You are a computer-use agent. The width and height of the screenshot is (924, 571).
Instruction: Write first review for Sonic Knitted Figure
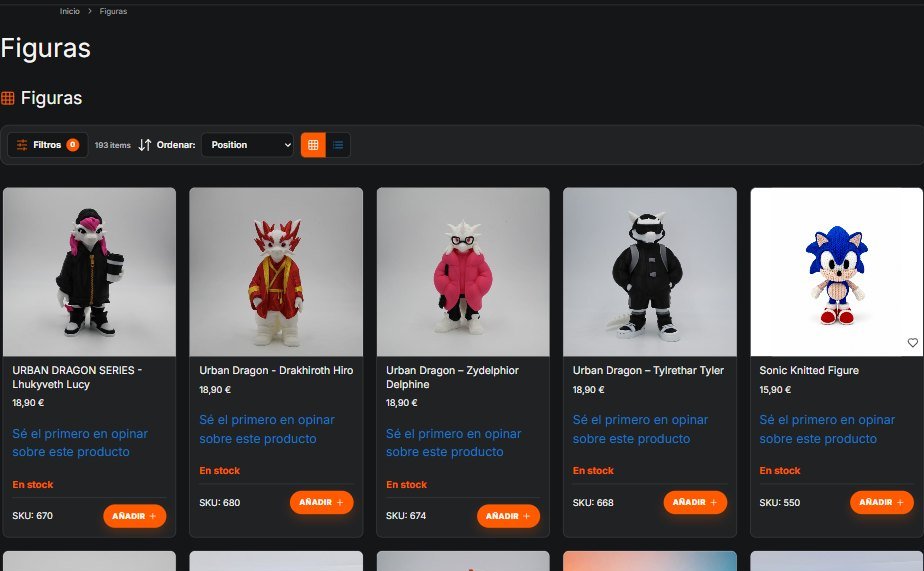tap(827, 429)
